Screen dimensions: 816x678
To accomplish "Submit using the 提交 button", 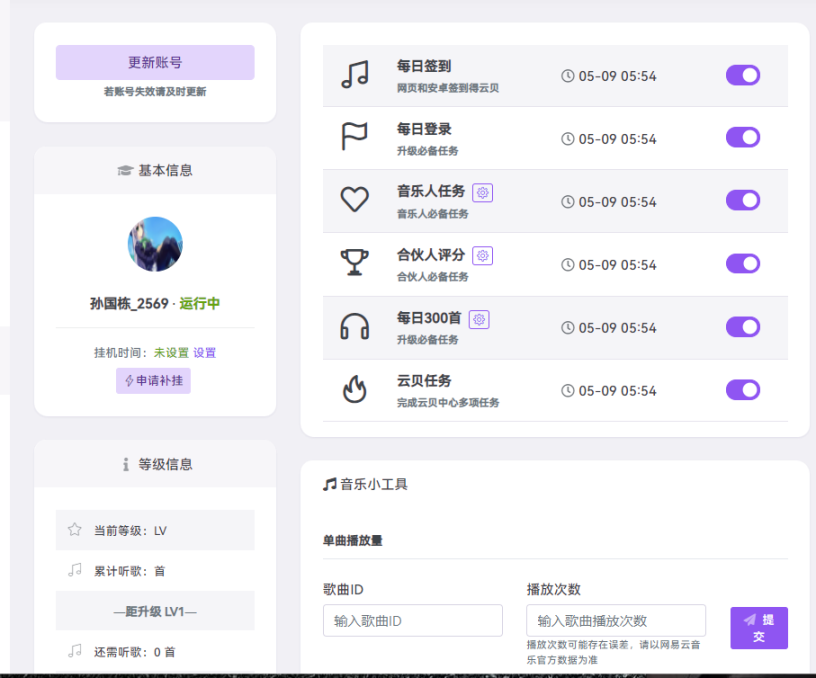I will [x=759, y=628].
